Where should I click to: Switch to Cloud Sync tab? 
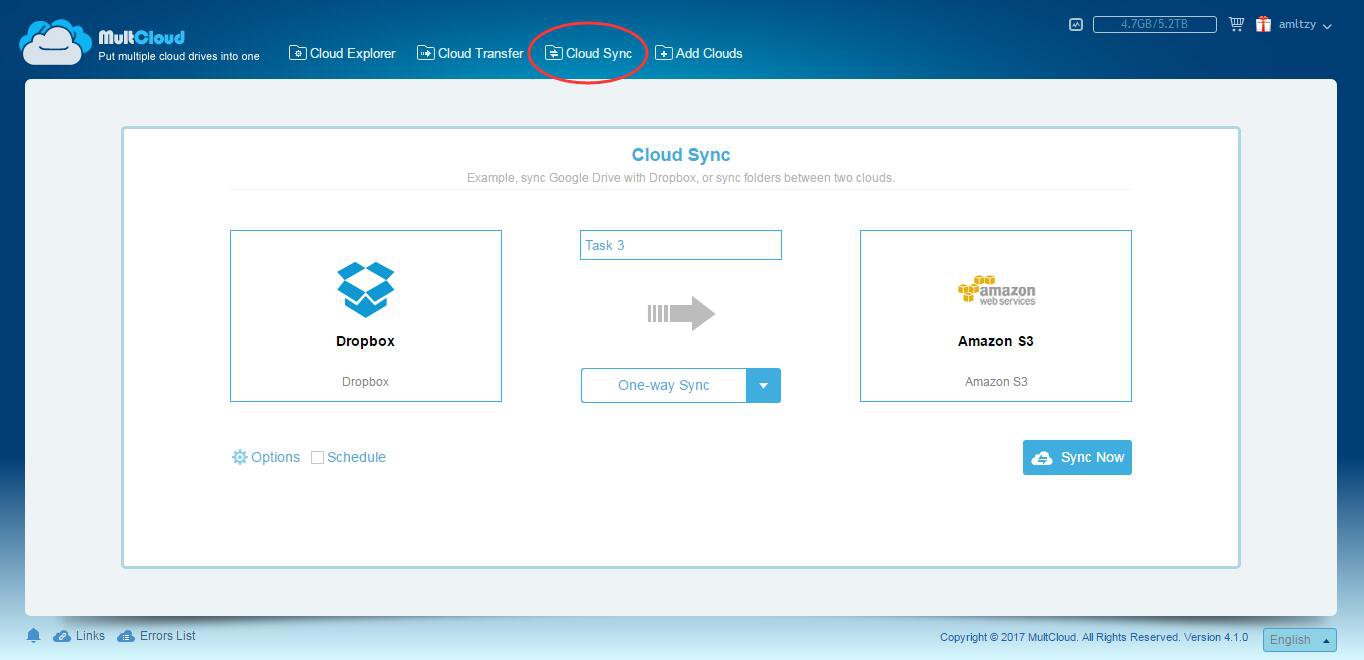tap(588, 53)
